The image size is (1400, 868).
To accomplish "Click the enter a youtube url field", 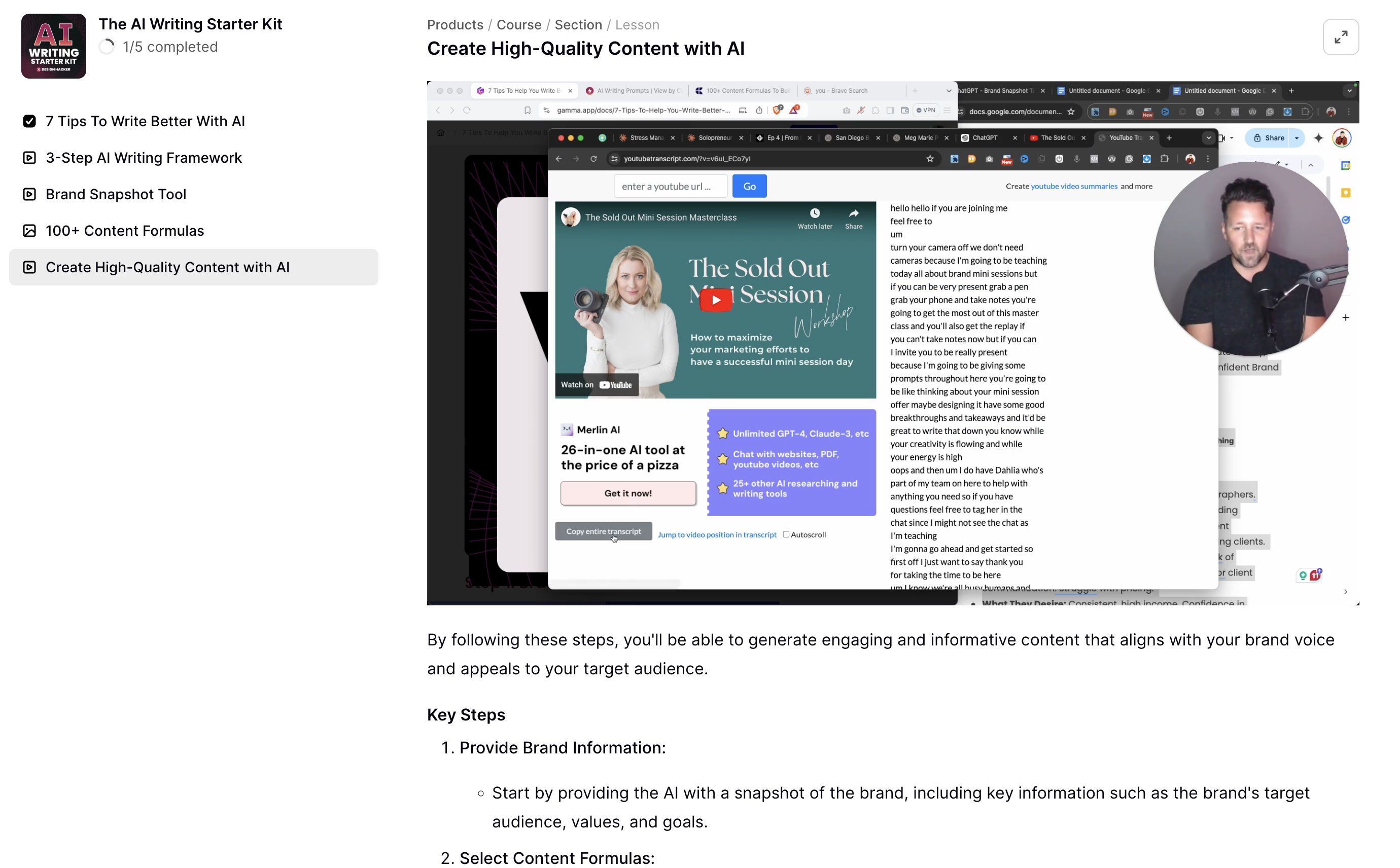I will pyautogui.click(x=670, y=186).
